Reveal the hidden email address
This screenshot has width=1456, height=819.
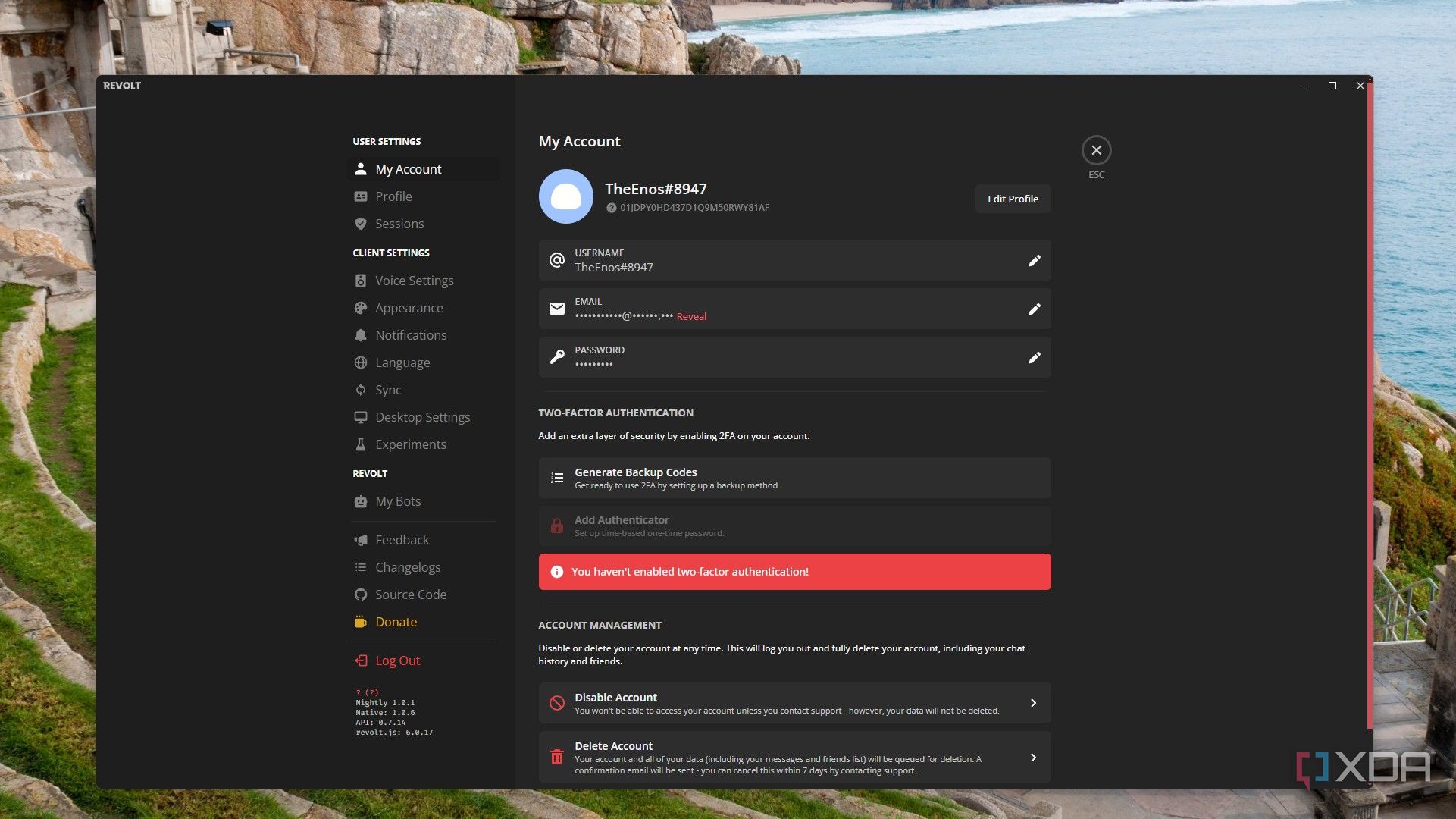pyautogui.click(x=691, y=316)
